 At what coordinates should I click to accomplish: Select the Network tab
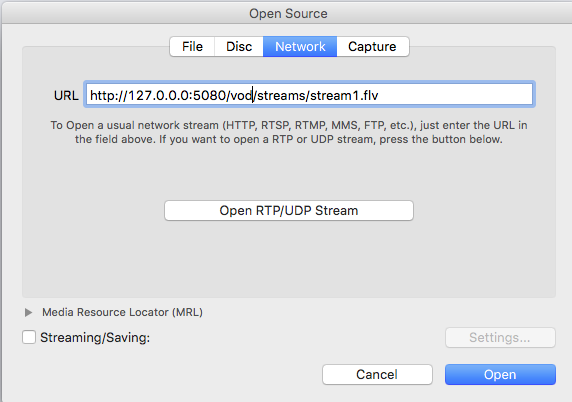pyautogui.click(x=300, y=47)
